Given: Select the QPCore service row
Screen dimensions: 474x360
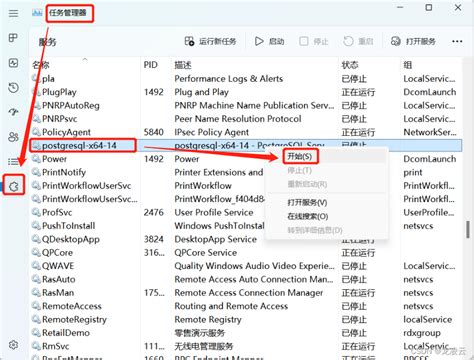Looking at the screenshot, I should 246,252.
